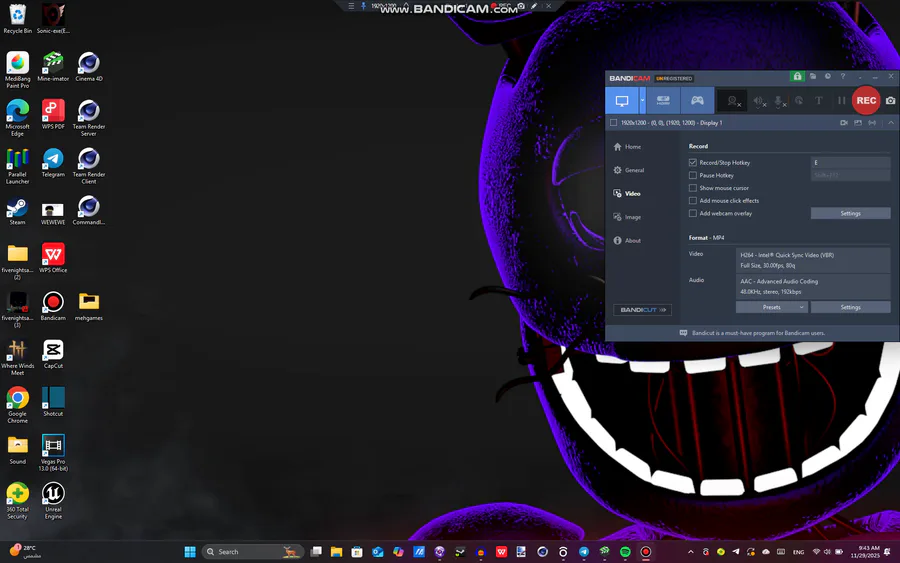Screen dimensions: 900x563
Task: Enable Add mouse click effects checkbox
Action: [x=693, y=201]
